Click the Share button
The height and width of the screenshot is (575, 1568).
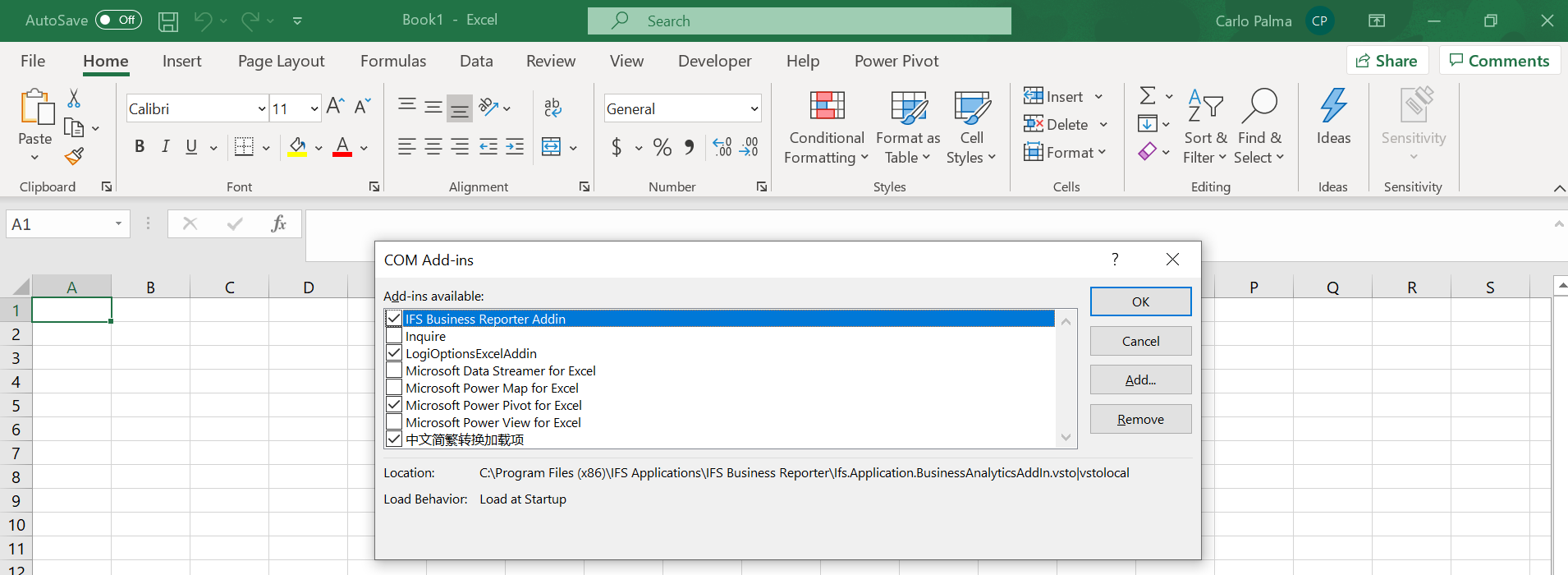tap(1387, 61)
